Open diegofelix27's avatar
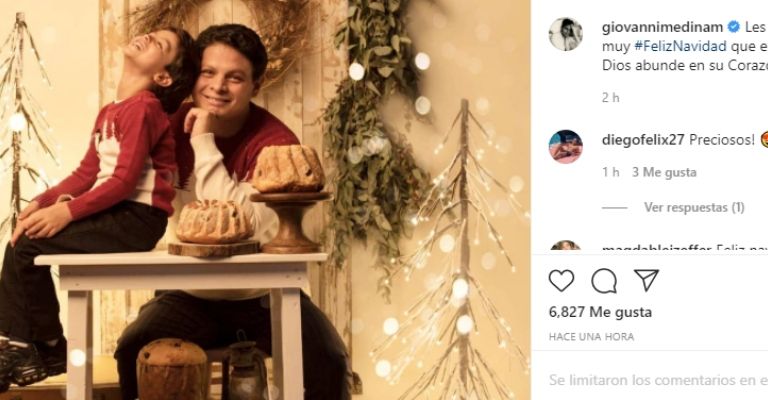 pyautogui.click(x=565, y=146)
